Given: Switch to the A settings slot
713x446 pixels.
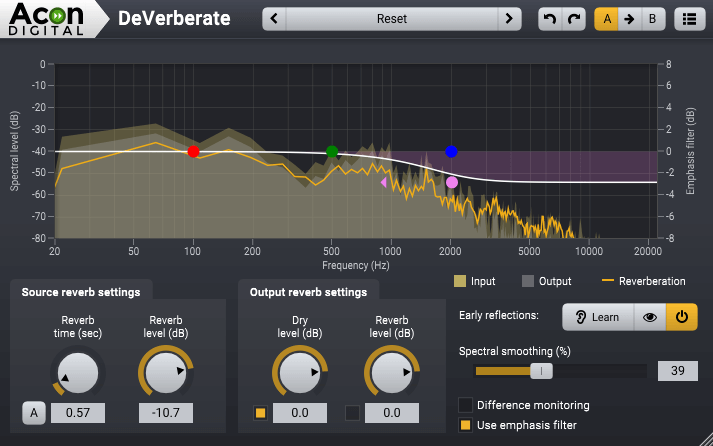Looking at the screenshot, I should pyautogui.click(x=607, y=19).
